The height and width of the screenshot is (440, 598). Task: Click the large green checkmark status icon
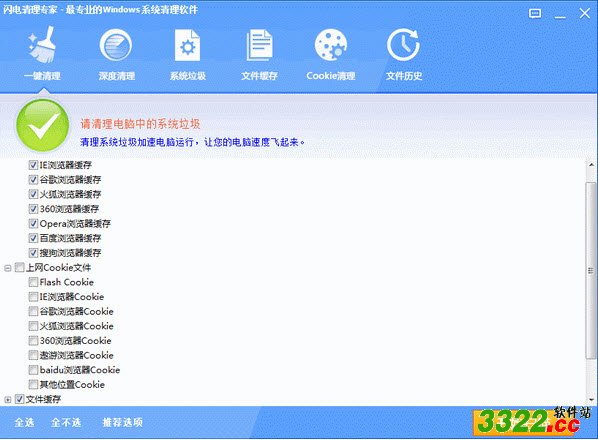[x=42, y=125]
